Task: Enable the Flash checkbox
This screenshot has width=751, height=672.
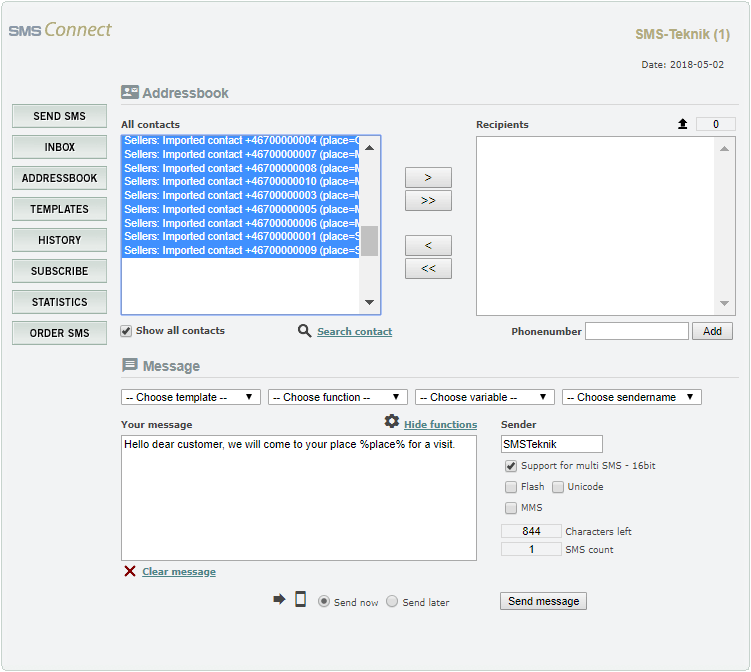Action: tap(511, 487)
